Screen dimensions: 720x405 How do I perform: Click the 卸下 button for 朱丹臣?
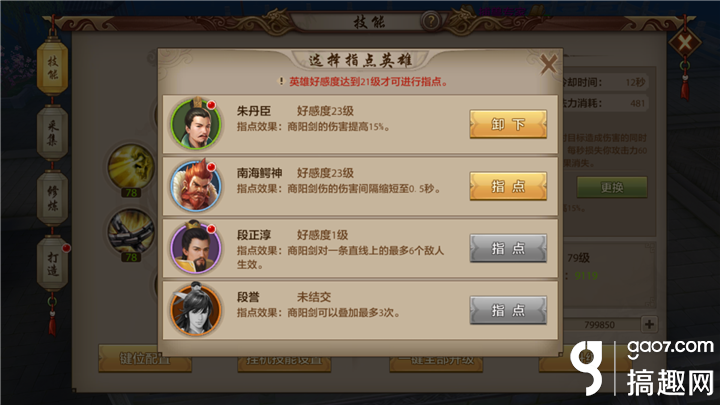tap(508, 124)
